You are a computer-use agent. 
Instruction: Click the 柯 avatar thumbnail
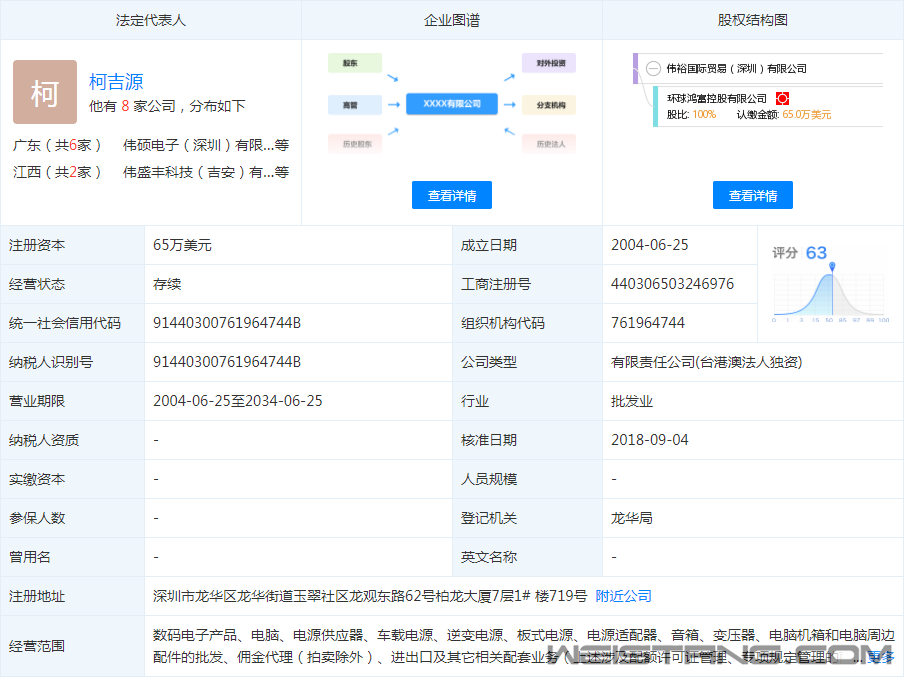coord(44,92)
